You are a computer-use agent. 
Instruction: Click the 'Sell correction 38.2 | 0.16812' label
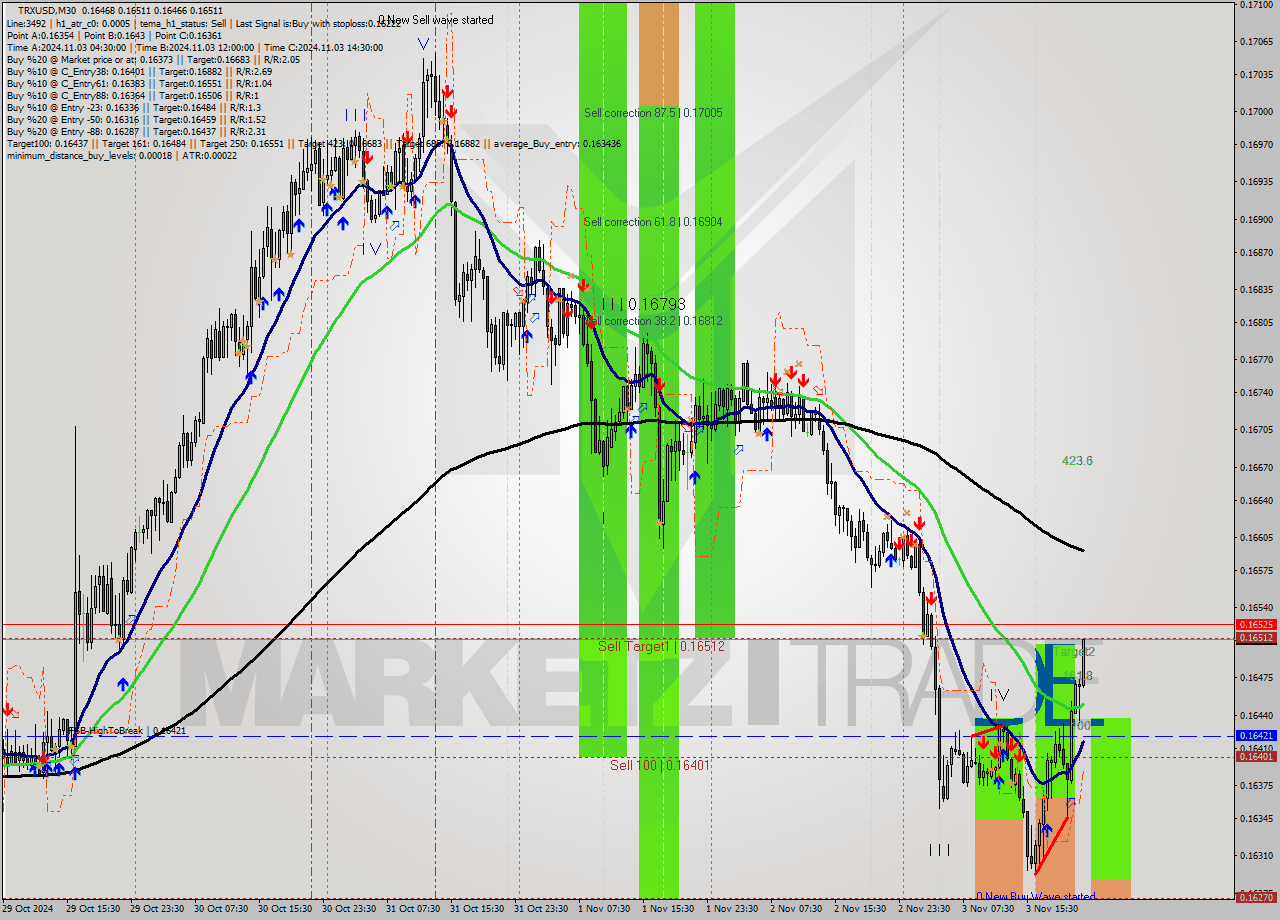coord(654,321)
